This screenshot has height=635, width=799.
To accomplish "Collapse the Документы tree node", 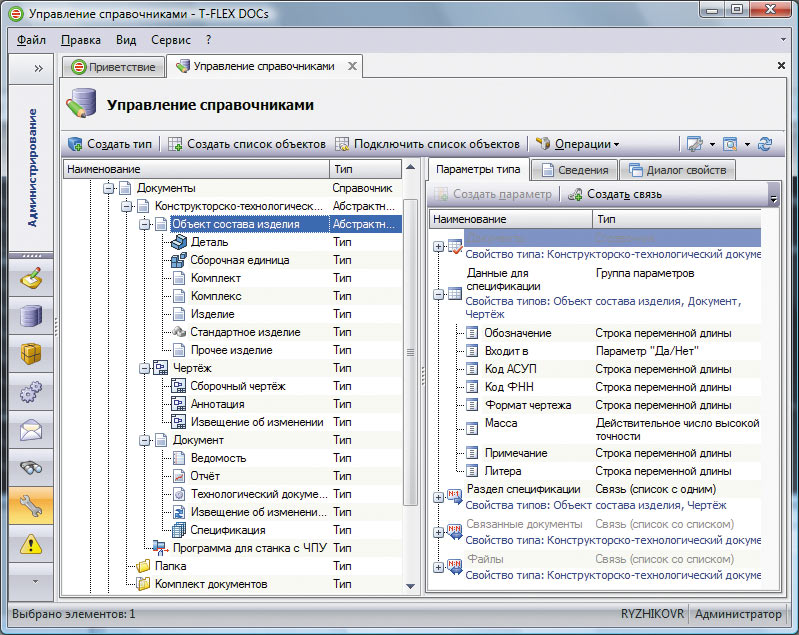I will point(109,188).
